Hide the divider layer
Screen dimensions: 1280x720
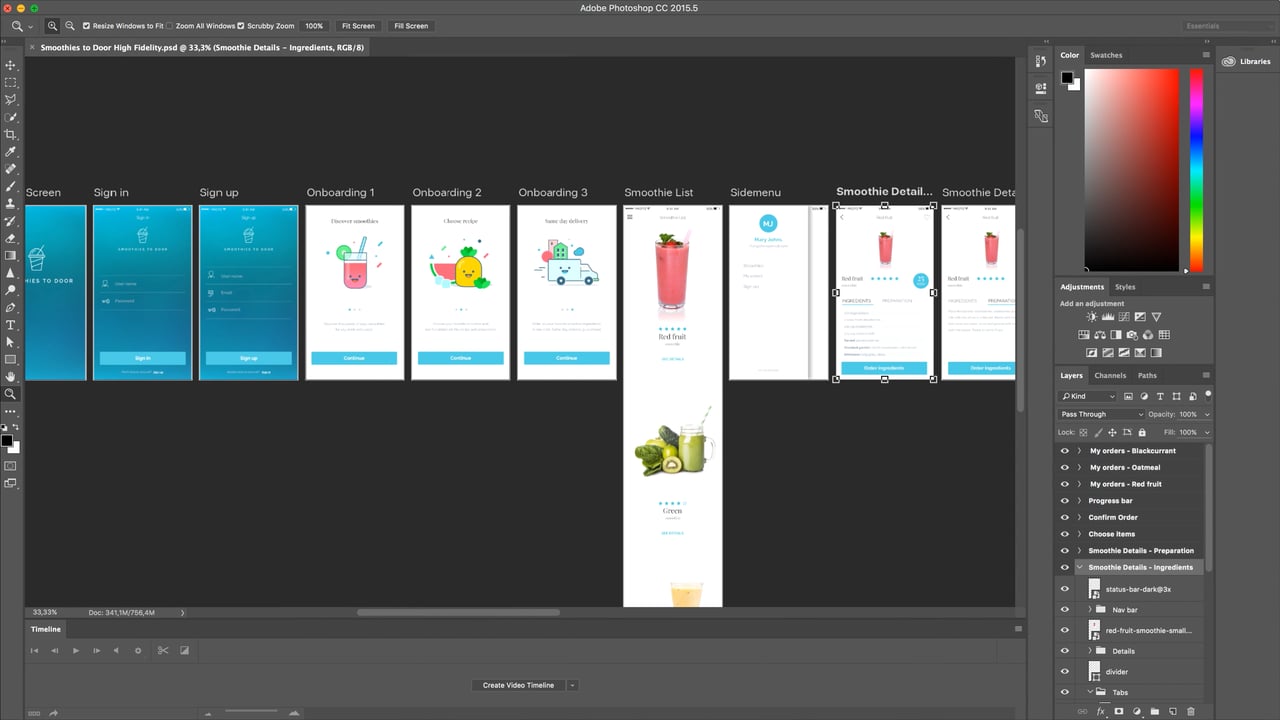[x=1064, y=671]
